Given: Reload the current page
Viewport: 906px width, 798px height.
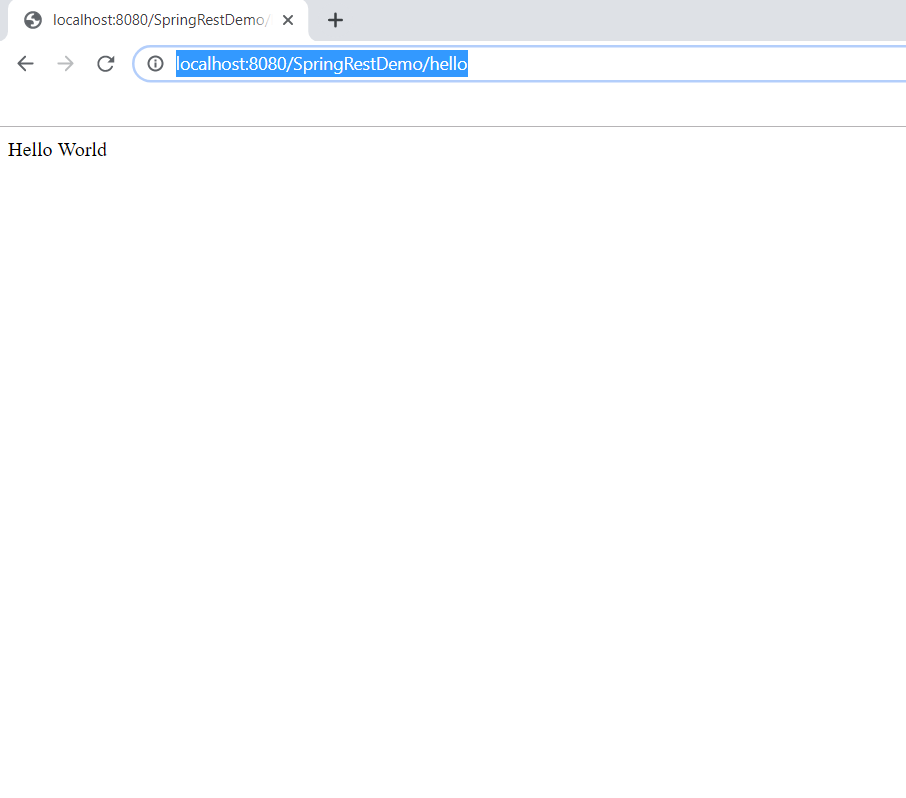Looking at the screenshot, I should 105,64.
